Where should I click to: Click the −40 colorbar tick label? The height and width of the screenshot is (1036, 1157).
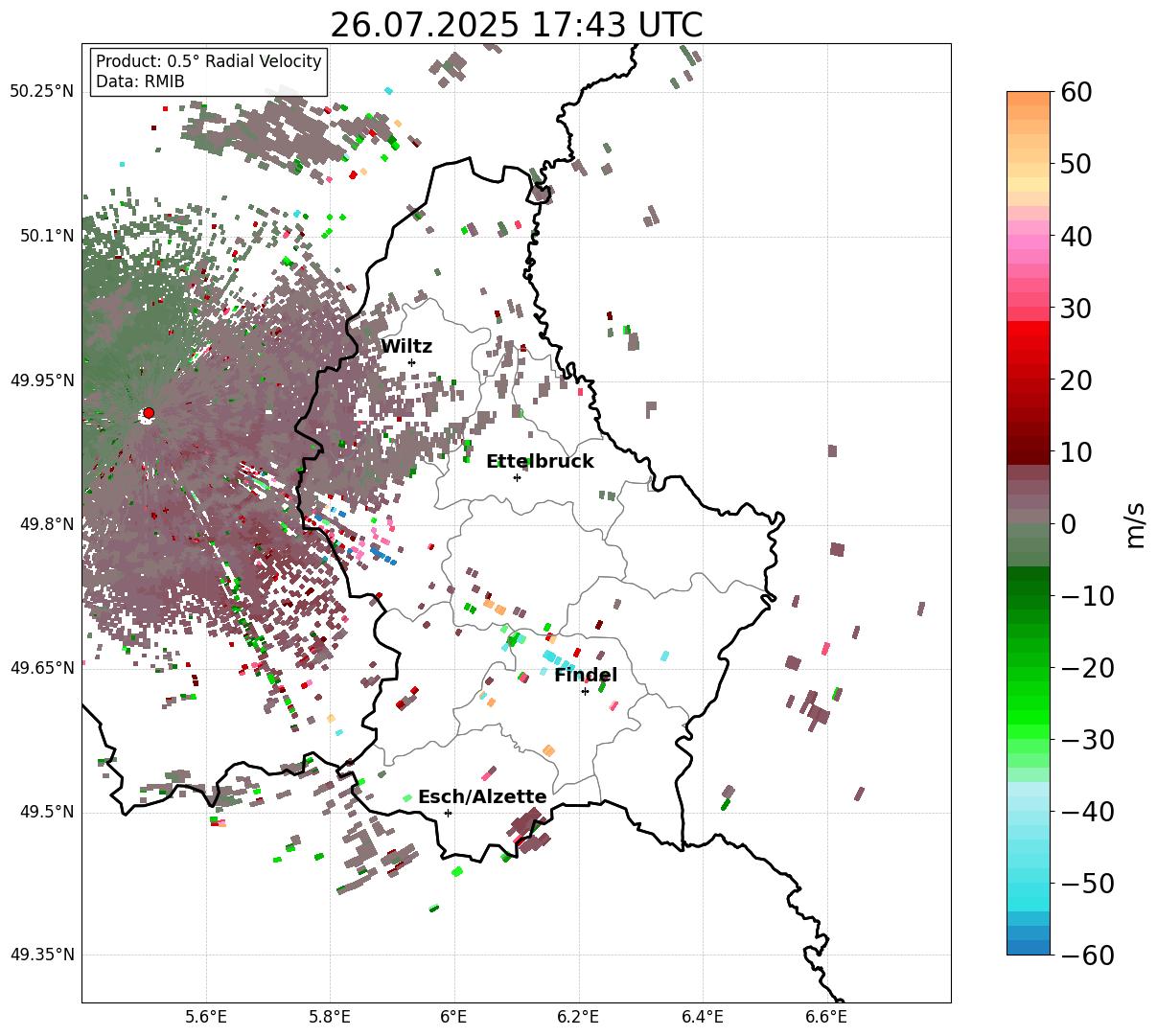point(1087,812)
